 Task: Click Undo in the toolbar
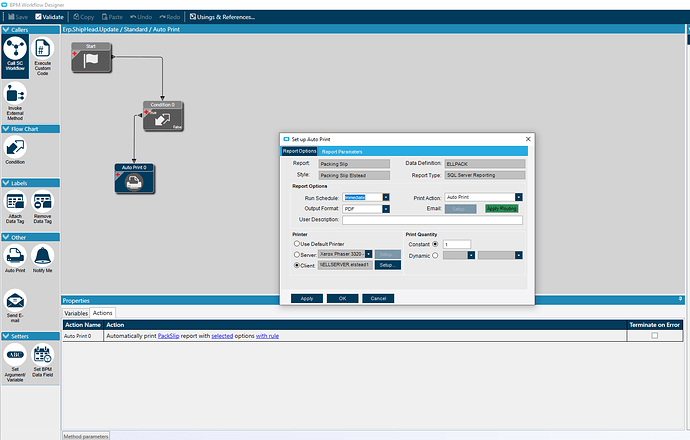click(x=141, y=17)
